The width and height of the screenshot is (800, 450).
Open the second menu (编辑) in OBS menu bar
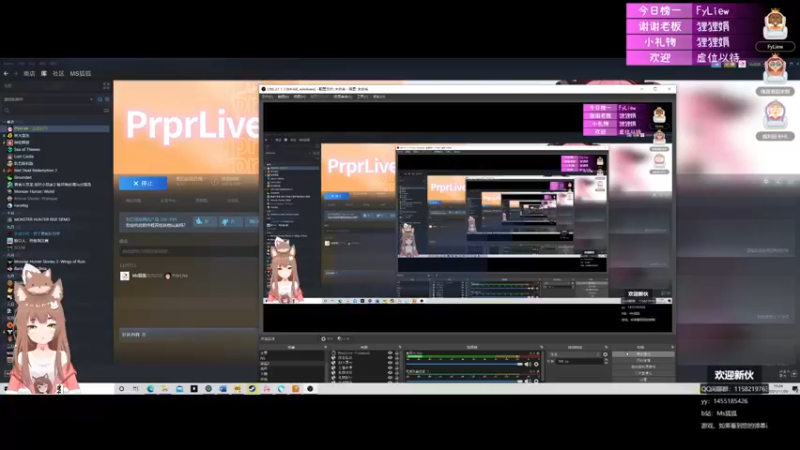coord(283,96)
